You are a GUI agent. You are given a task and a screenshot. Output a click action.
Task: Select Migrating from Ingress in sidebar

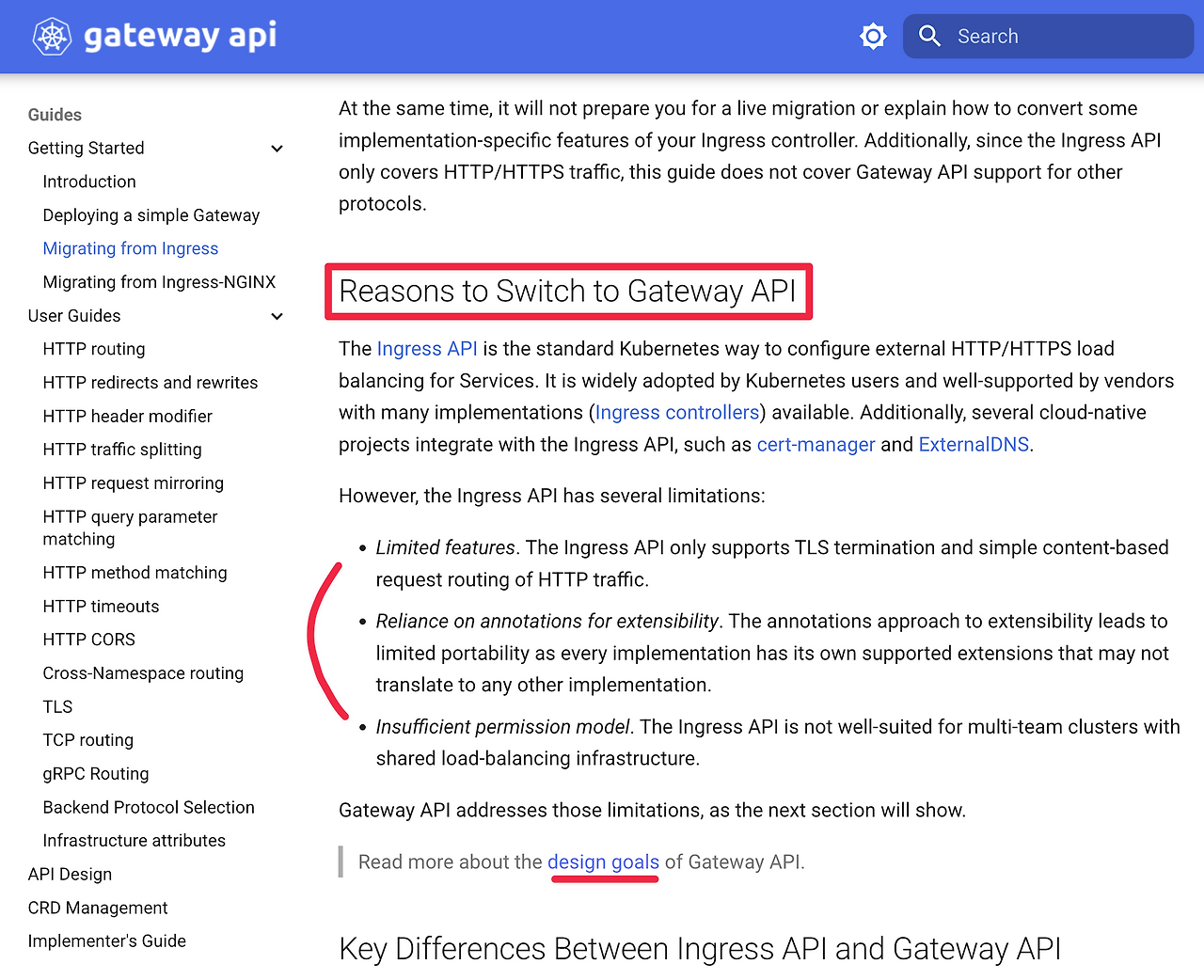pos(131,248)
